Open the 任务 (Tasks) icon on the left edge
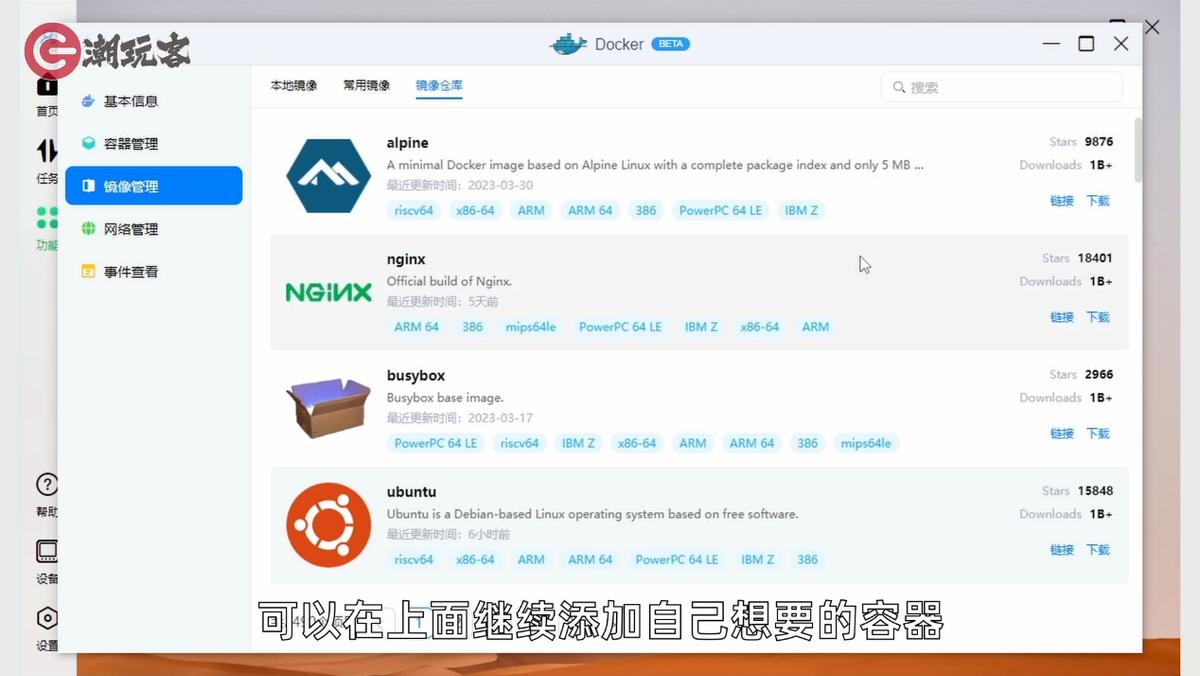The height and width of the screenshot is (676, 1200). 46,150
